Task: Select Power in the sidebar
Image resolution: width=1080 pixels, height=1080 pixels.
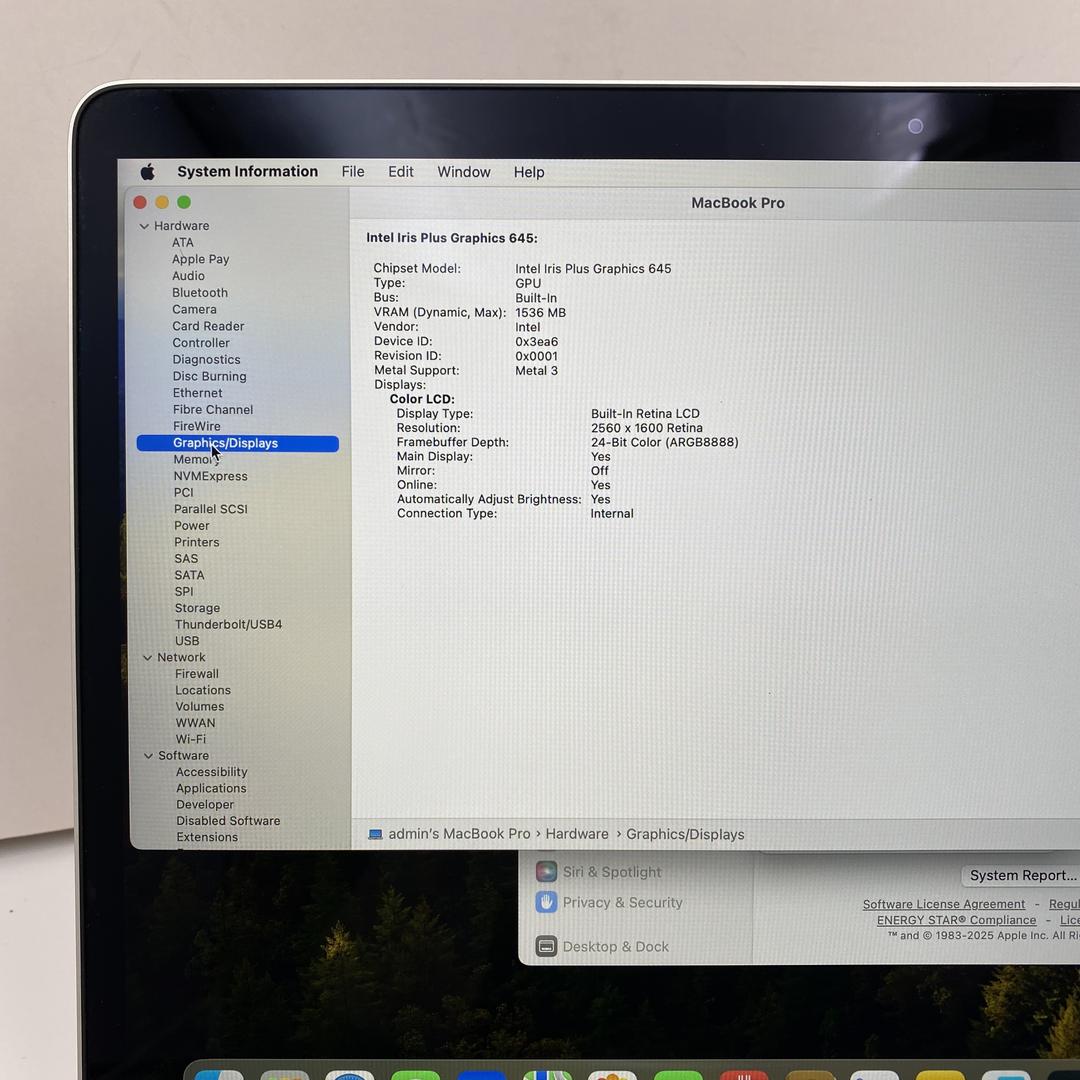Action: [x=191, y=526]
